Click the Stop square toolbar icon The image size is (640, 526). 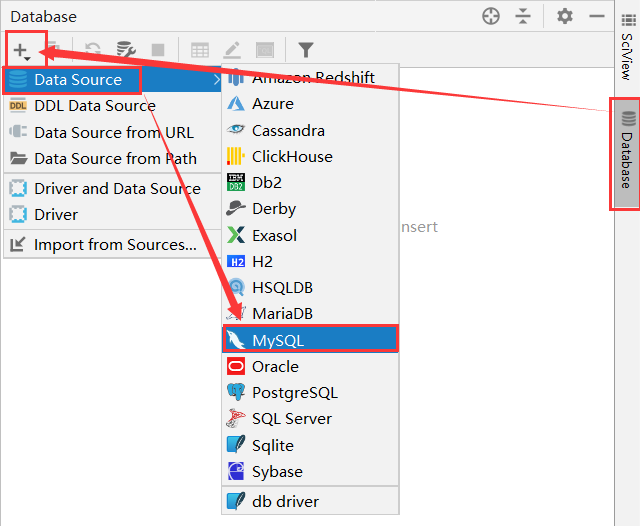point(158,50)
